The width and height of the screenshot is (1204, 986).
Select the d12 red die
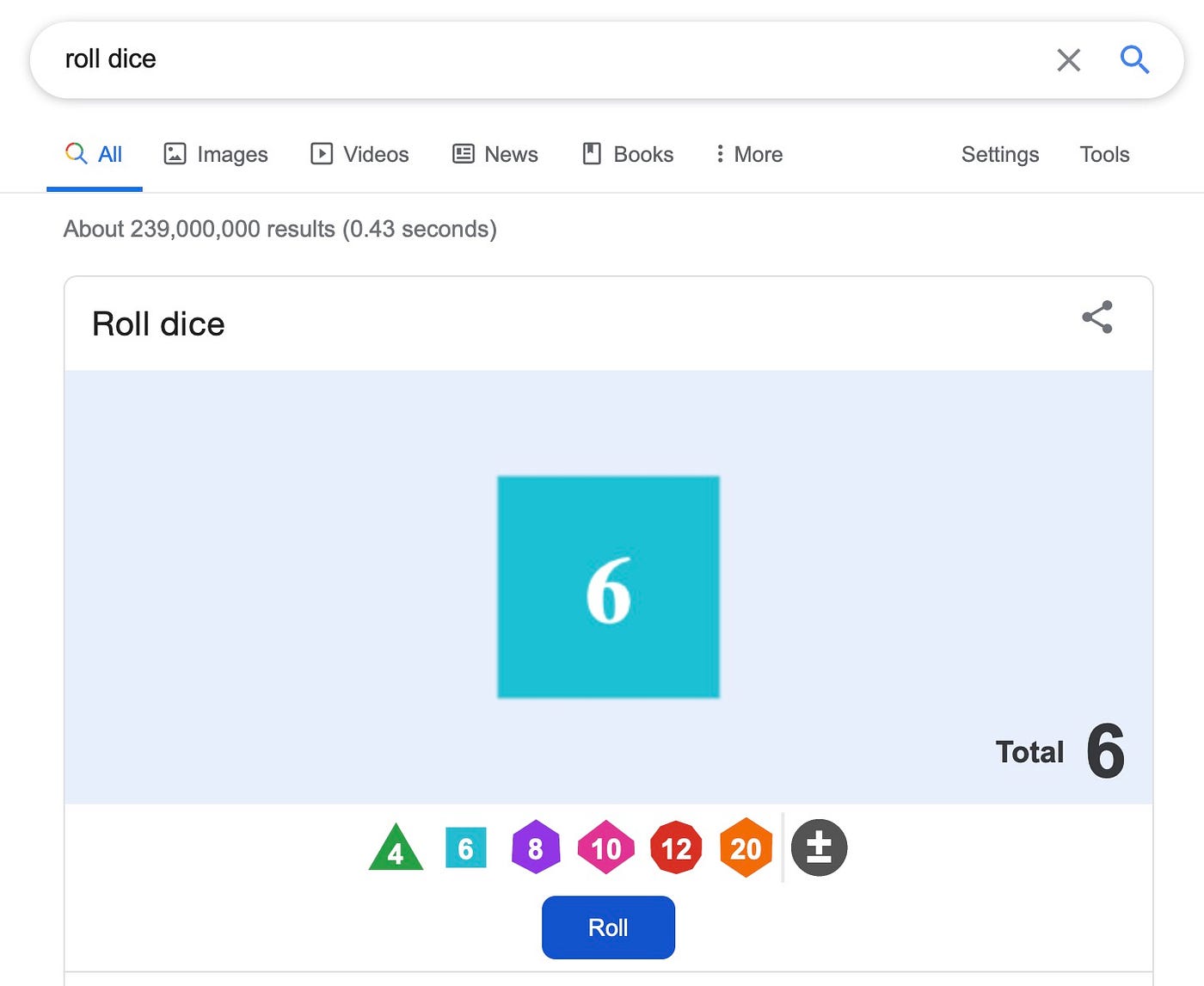(676, 847)
